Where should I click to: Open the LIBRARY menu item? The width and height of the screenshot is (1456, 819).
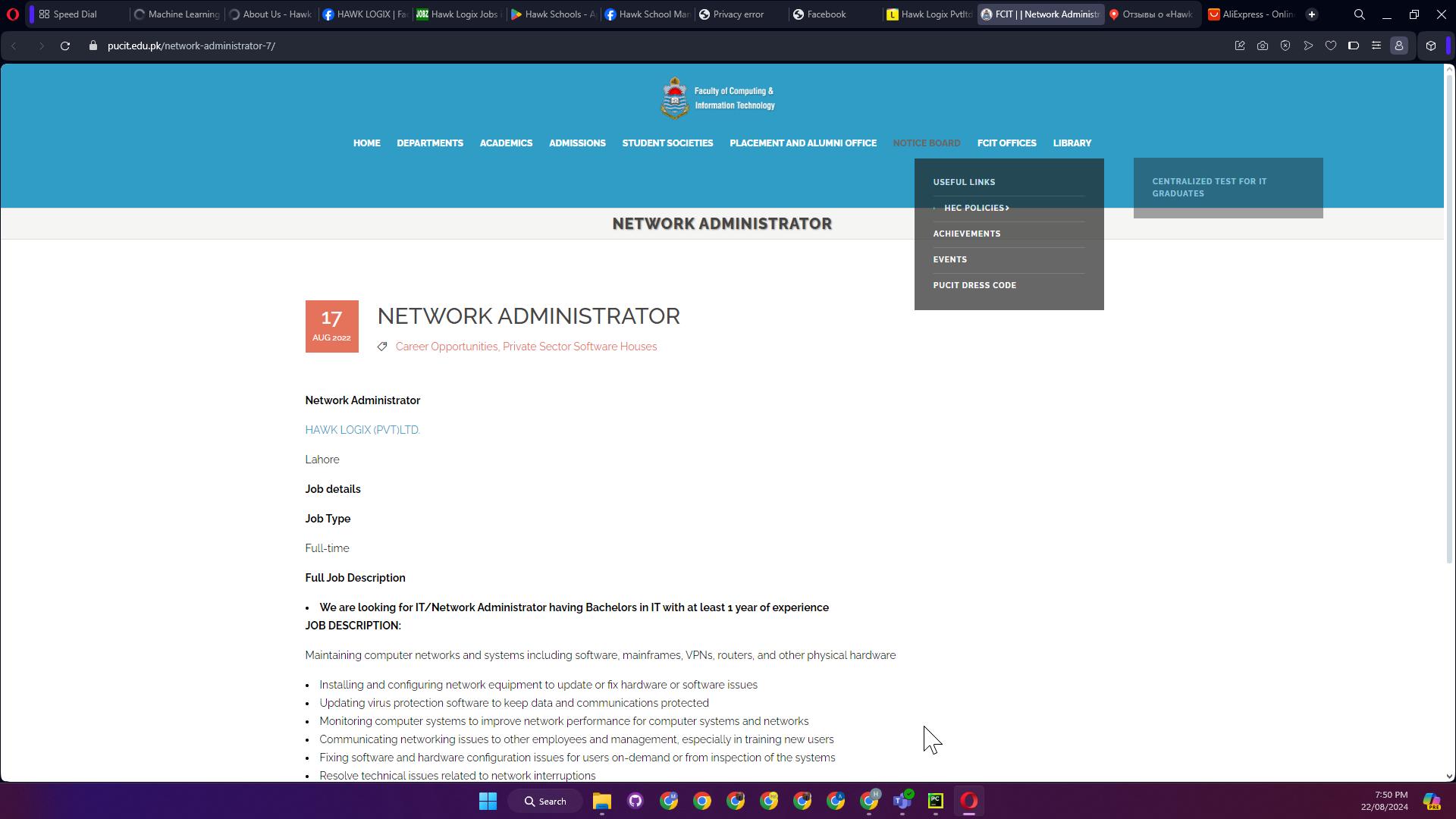(x=1072, y=143)
